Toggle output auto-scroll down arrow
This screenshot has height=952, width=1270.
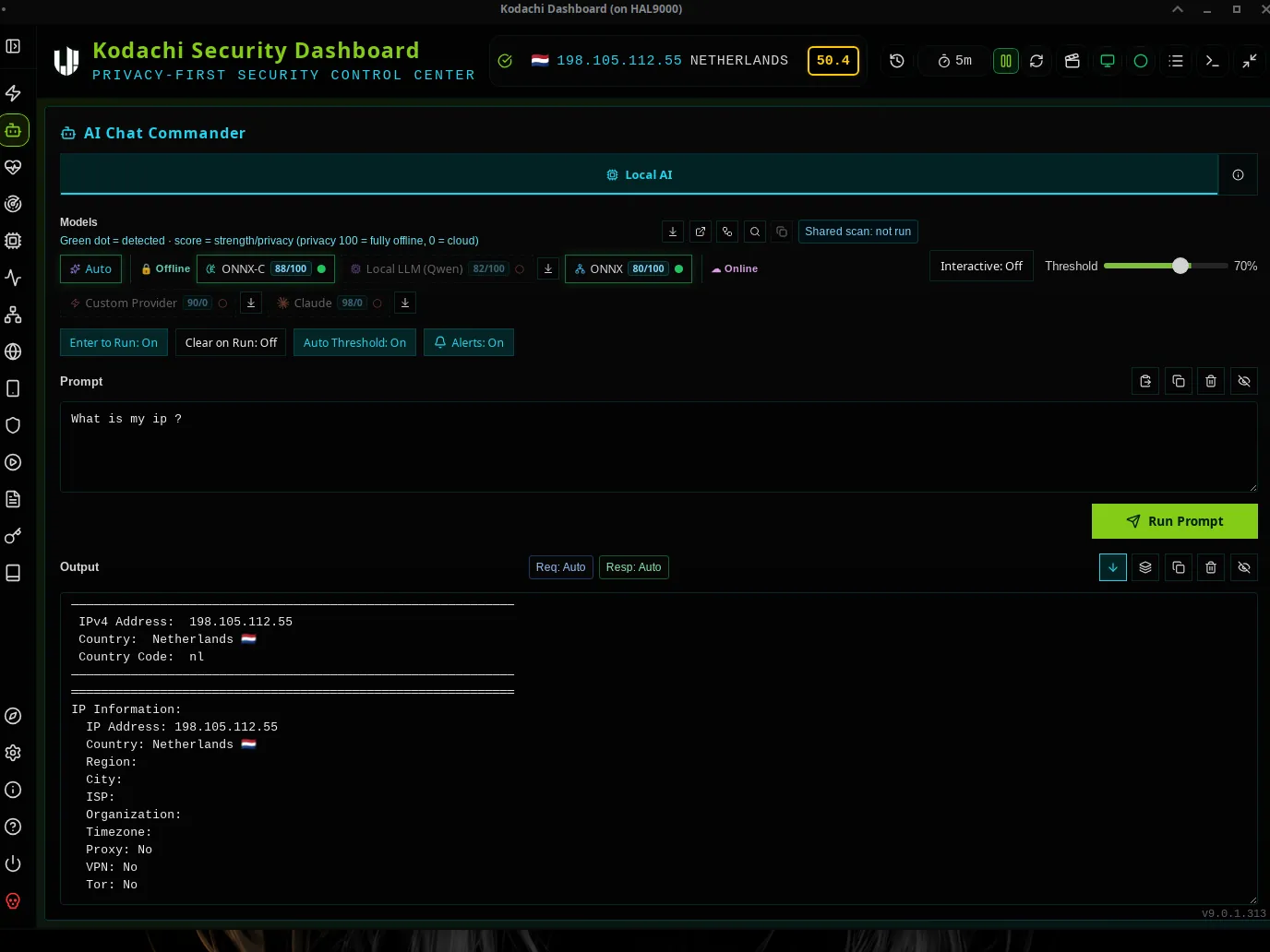[x=1113, y=567]
